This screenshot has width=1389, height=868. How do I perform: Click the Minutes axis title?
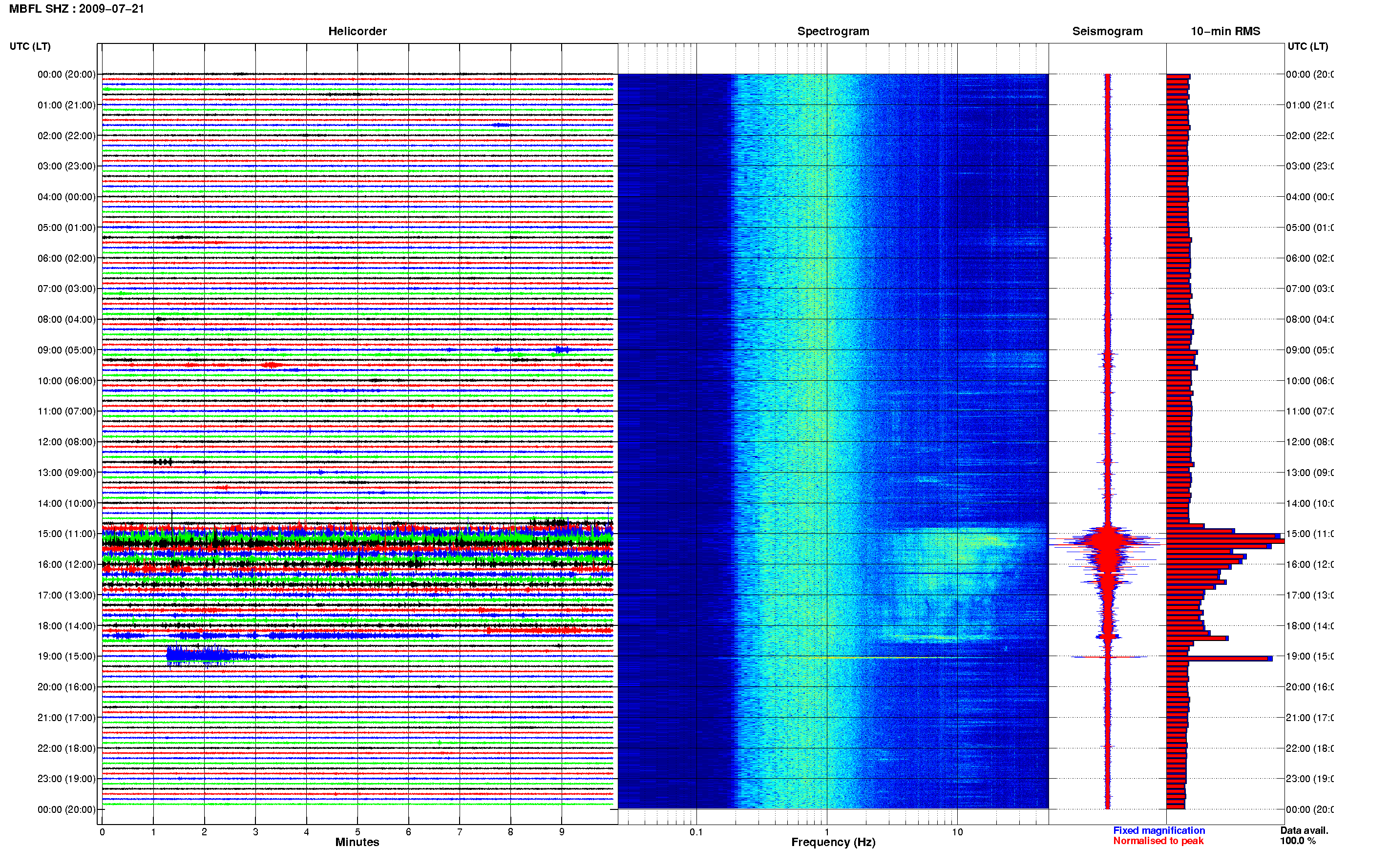(x=357, y=842)
